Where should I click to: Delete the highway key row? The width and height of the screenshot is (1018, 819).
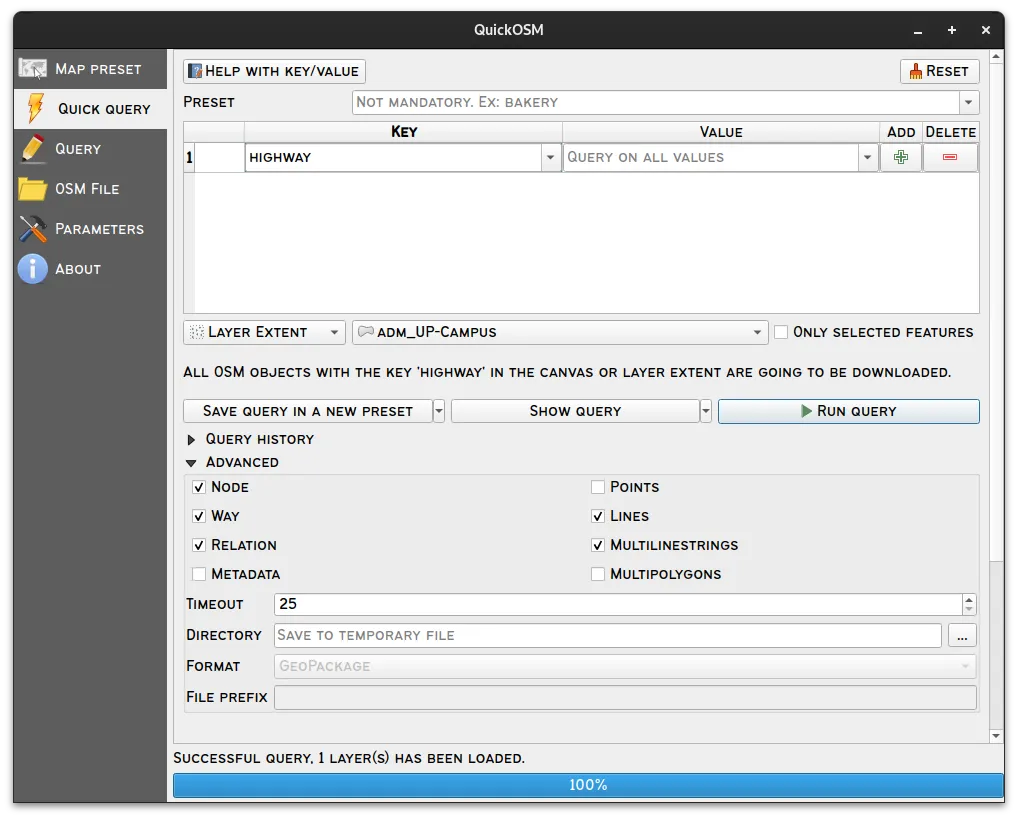949,157
